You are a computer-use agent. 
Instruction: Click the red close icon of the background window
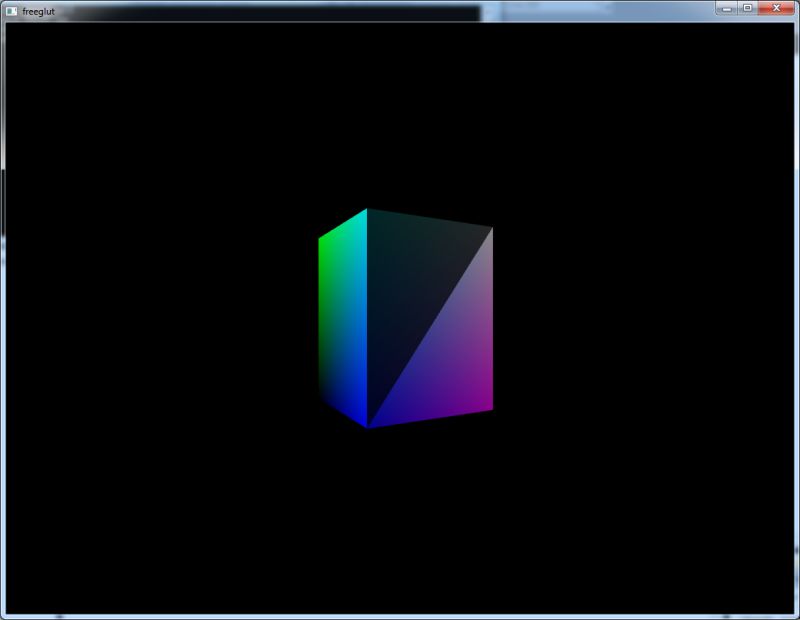(776, 8)
